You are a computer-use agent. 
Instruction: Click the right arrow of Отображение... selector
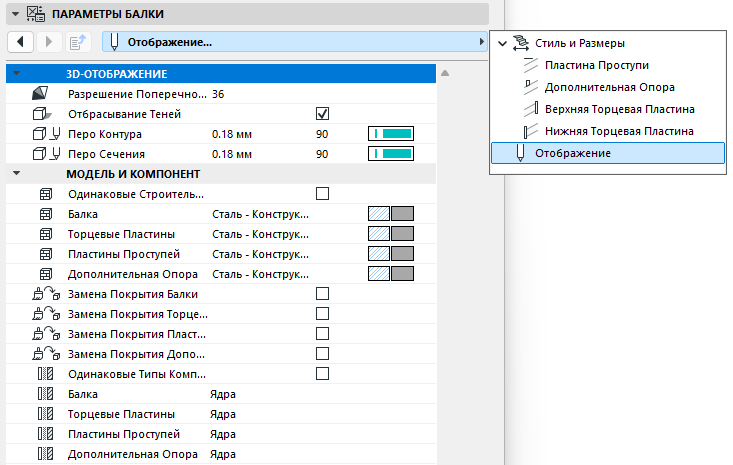(481, 42)
